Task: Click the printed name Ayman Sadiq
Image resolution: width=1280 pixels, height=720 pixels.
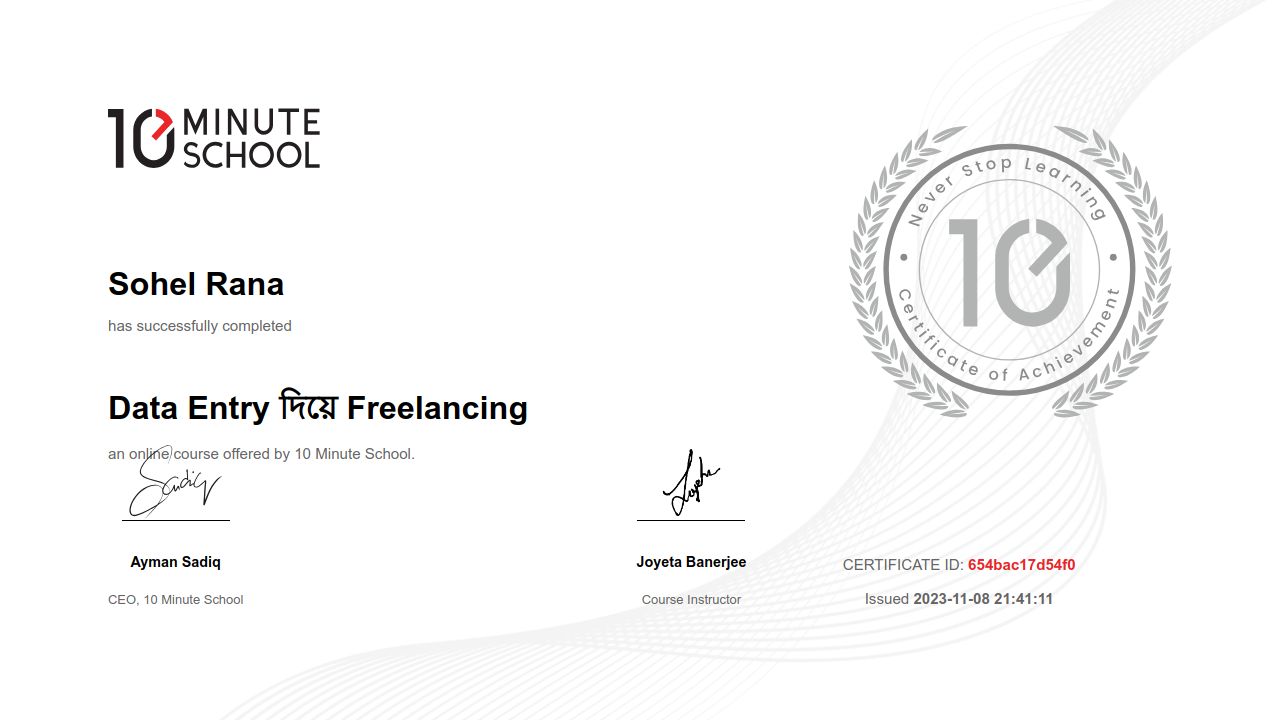Action: tap(175, 562)
